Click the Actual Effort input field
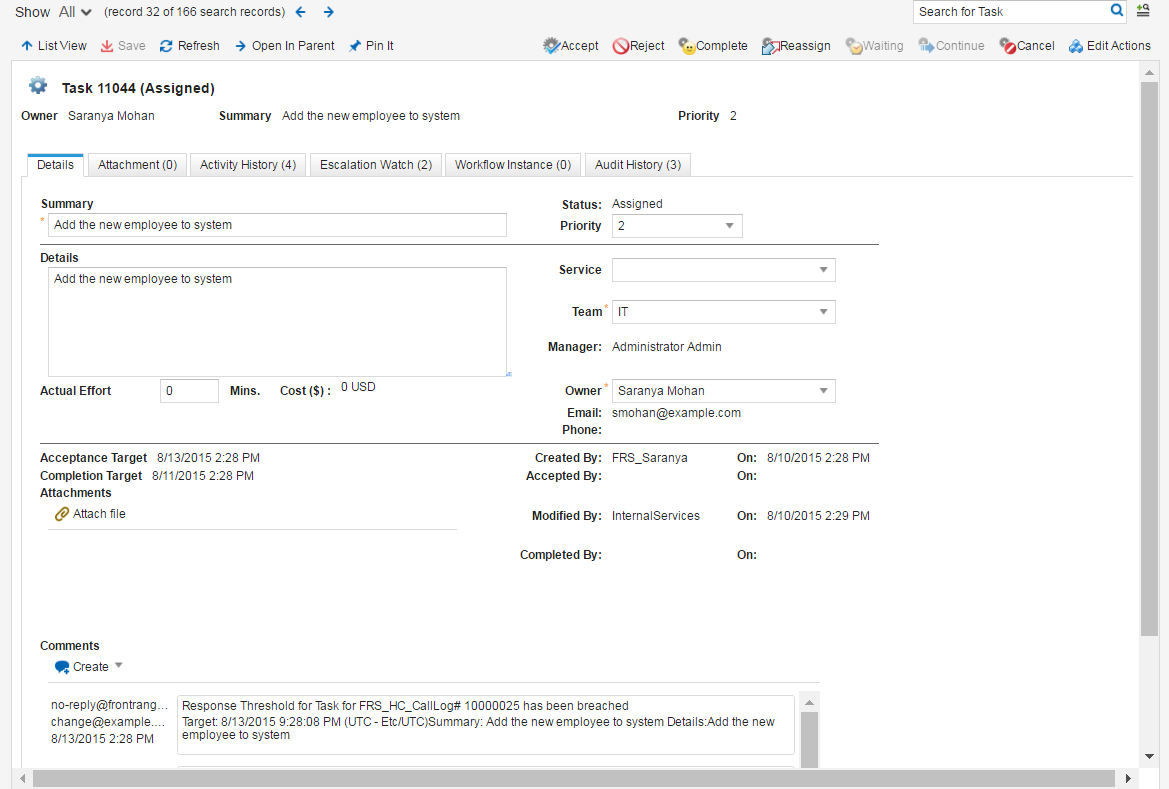Image resolution: width=1169 pixels, height=789 pixels. pyautogui.click(x=189, y=391)
